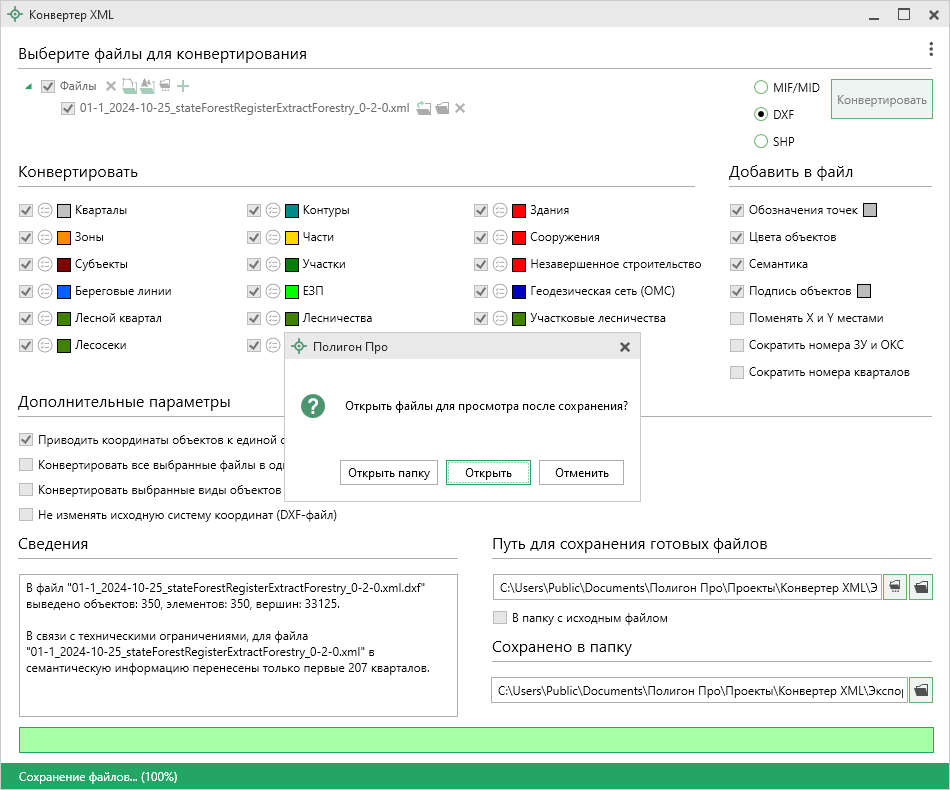Open the three-dot menu at top right

click(x=931, y=50)
